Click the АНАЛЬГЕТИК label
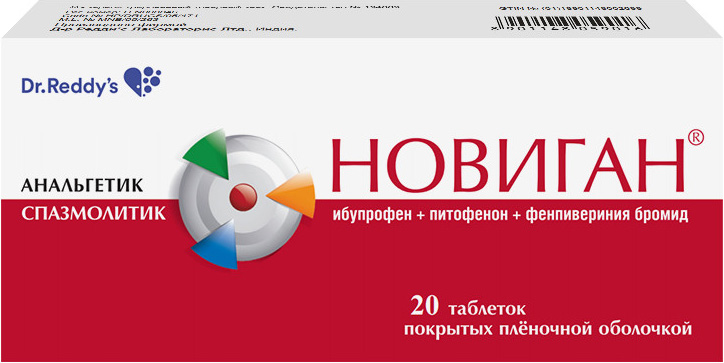Image resolution: width=724 pixels, height=363 pixels. (81, 186)
